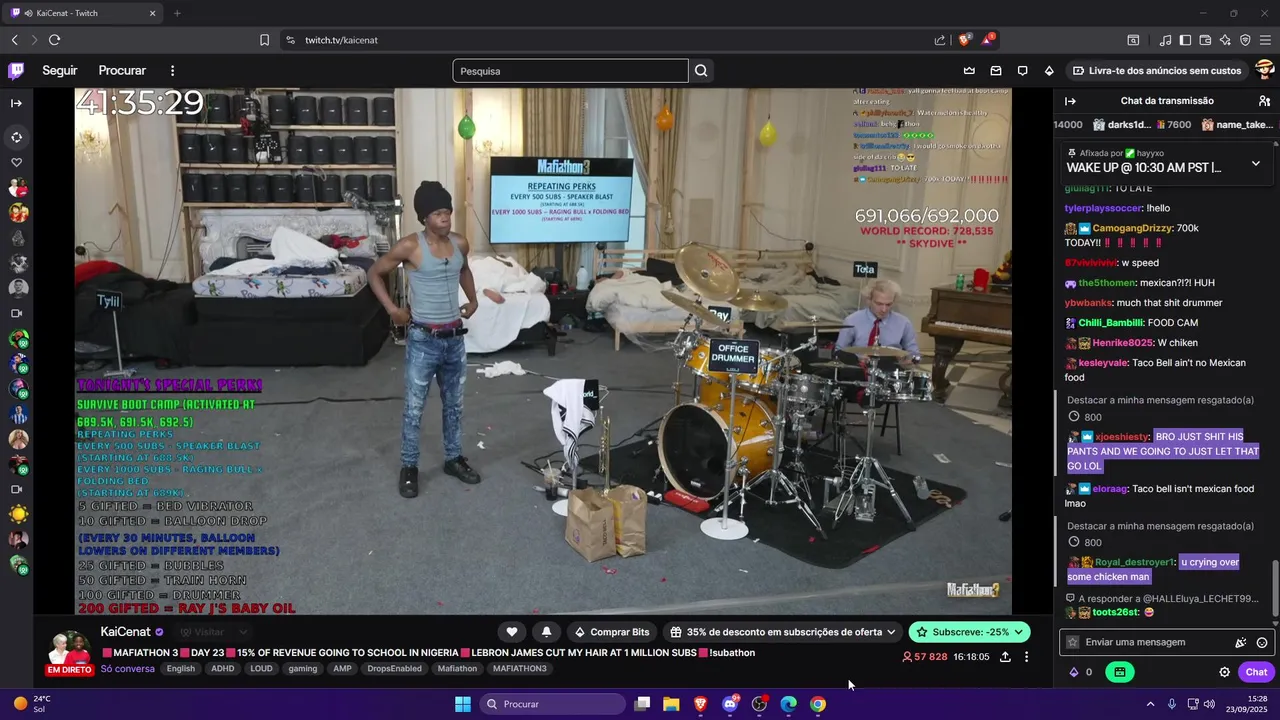Open the 35% de desconto gift subscriptions dropdown
Image resolution: width=1280 pixels, height=720 pixels.
783,632
